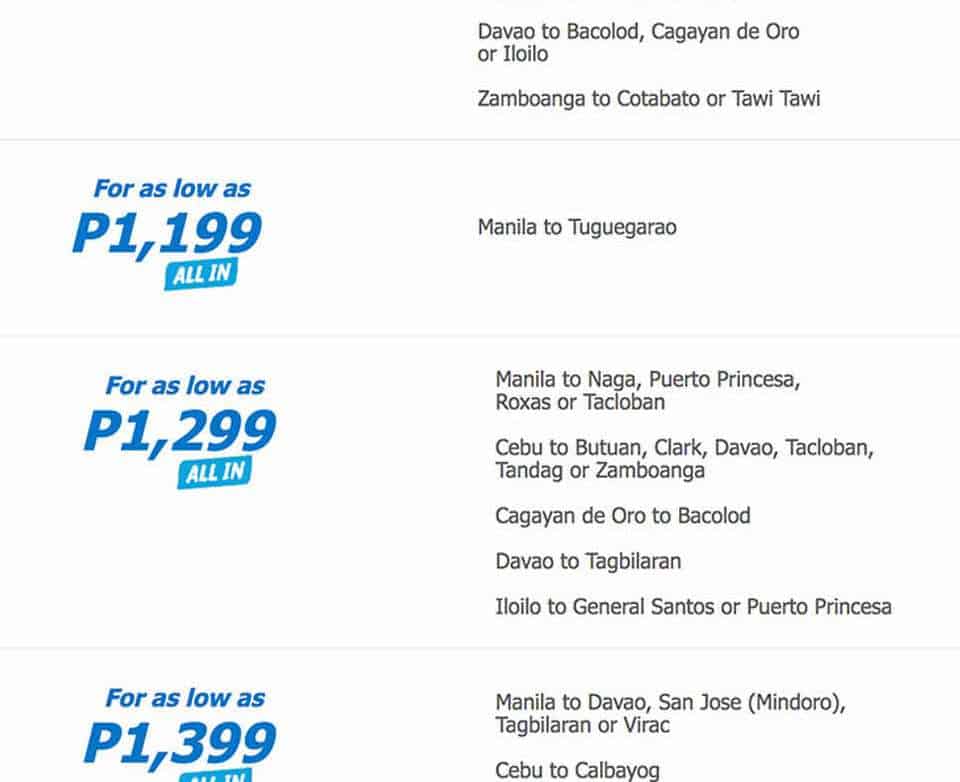Select Manila to Davao, San Jose (Mindoro) route
960x782 pixels.
[670, 713]
